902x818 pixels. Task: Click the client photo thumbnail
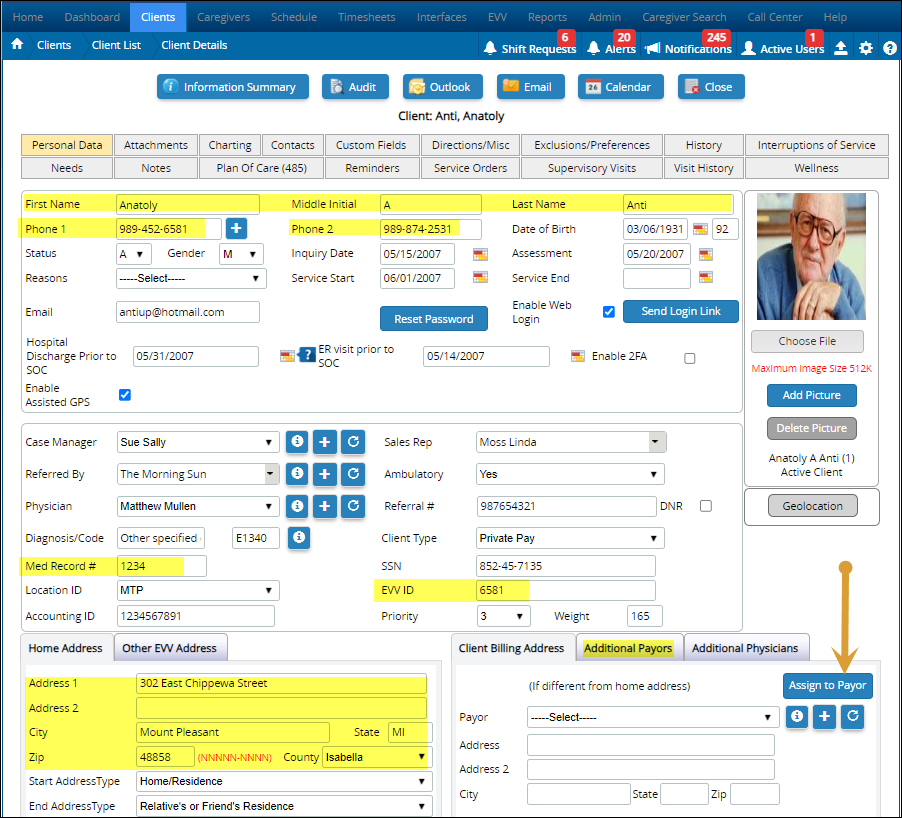tap(811, 257)
